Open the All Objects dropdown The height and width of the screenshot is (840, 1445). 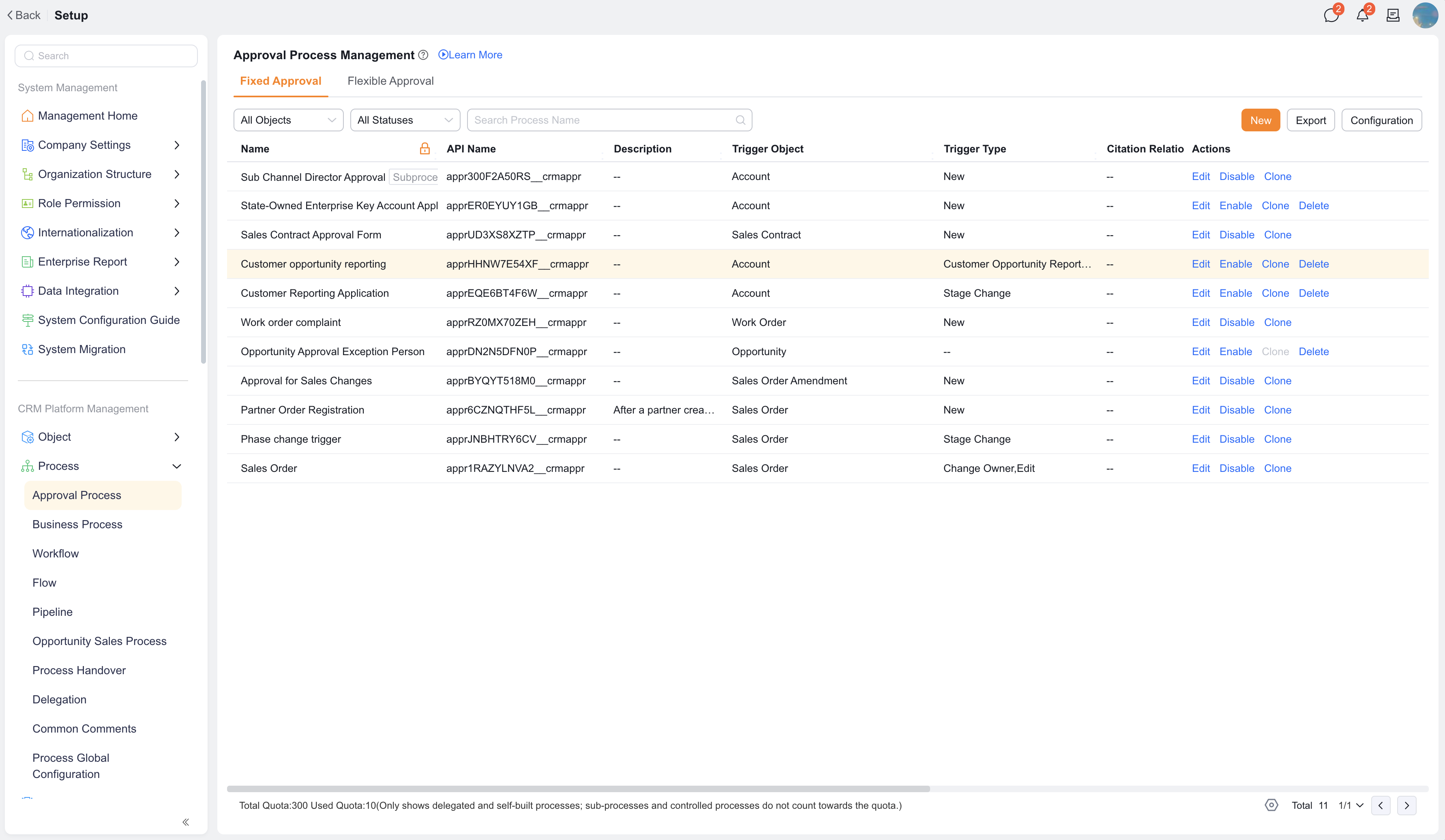click(x=288, y=120)
